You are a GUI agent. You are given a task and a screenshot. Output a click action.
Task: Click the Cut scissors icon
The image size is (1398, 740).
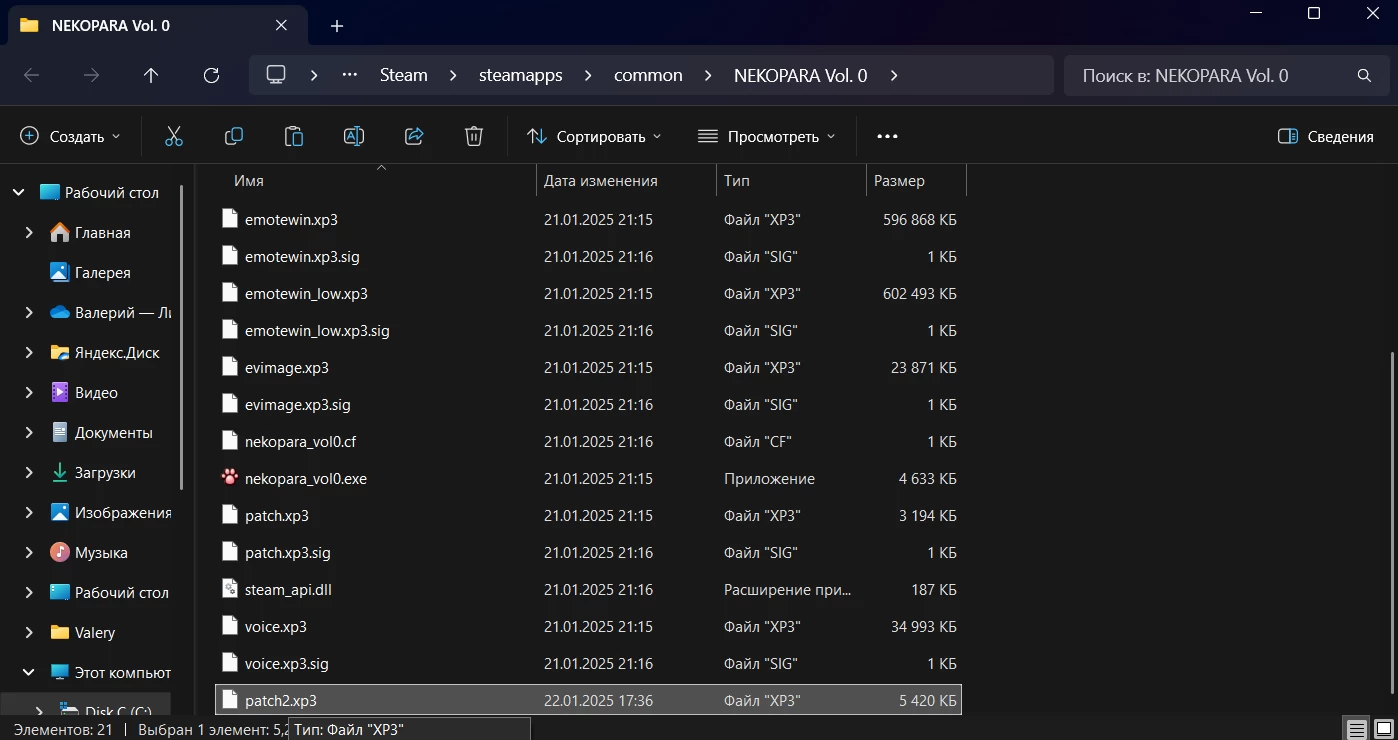tap(174, 136)
